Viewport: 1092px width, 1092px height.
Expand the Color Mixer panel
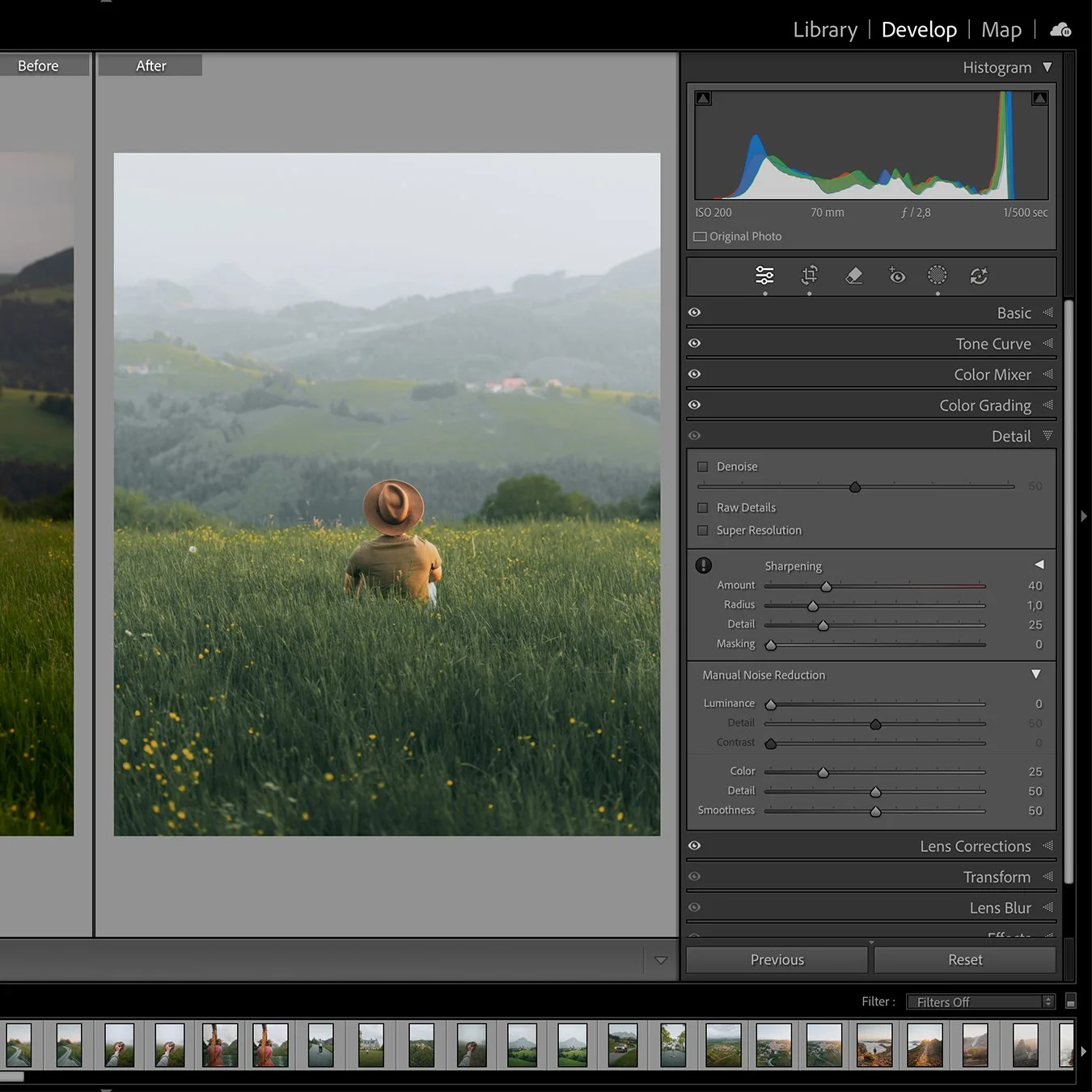(x=1048, y=374)
